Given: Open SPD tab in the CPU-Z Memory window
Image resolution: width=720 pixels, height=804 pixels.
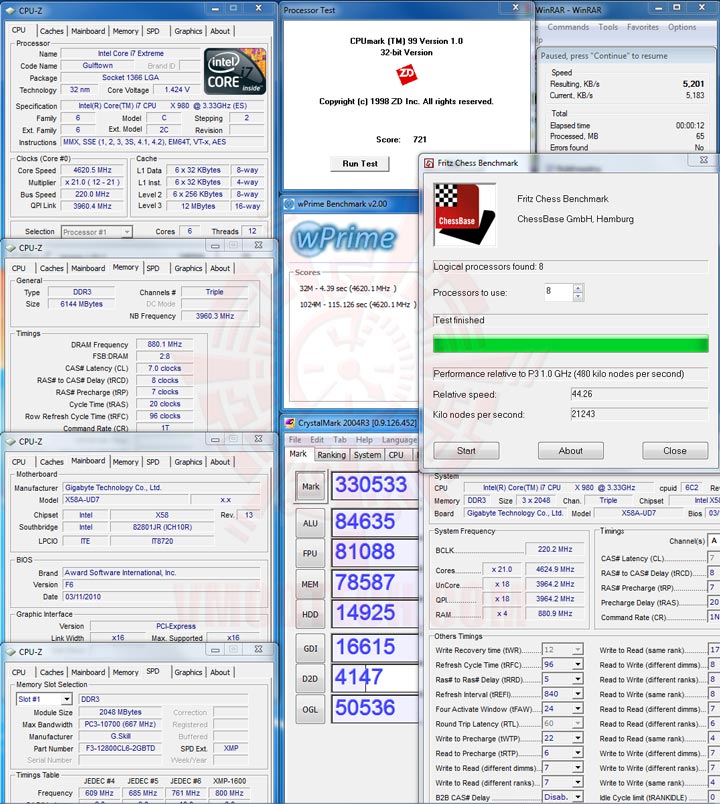Looking at the screenshot, I should click(153, 268).
